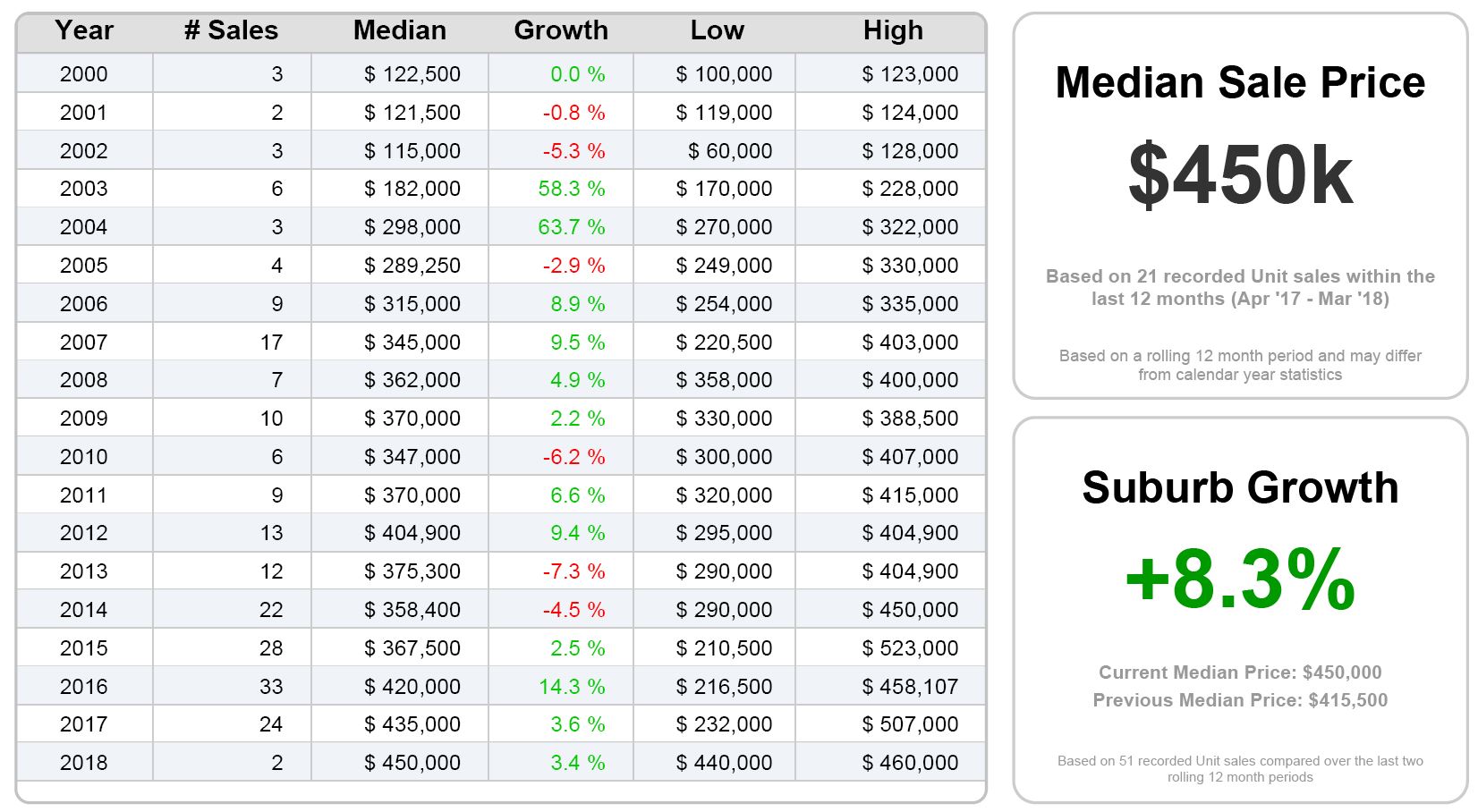
Task: Click the Median column header
Action: (x=399, y=30)
